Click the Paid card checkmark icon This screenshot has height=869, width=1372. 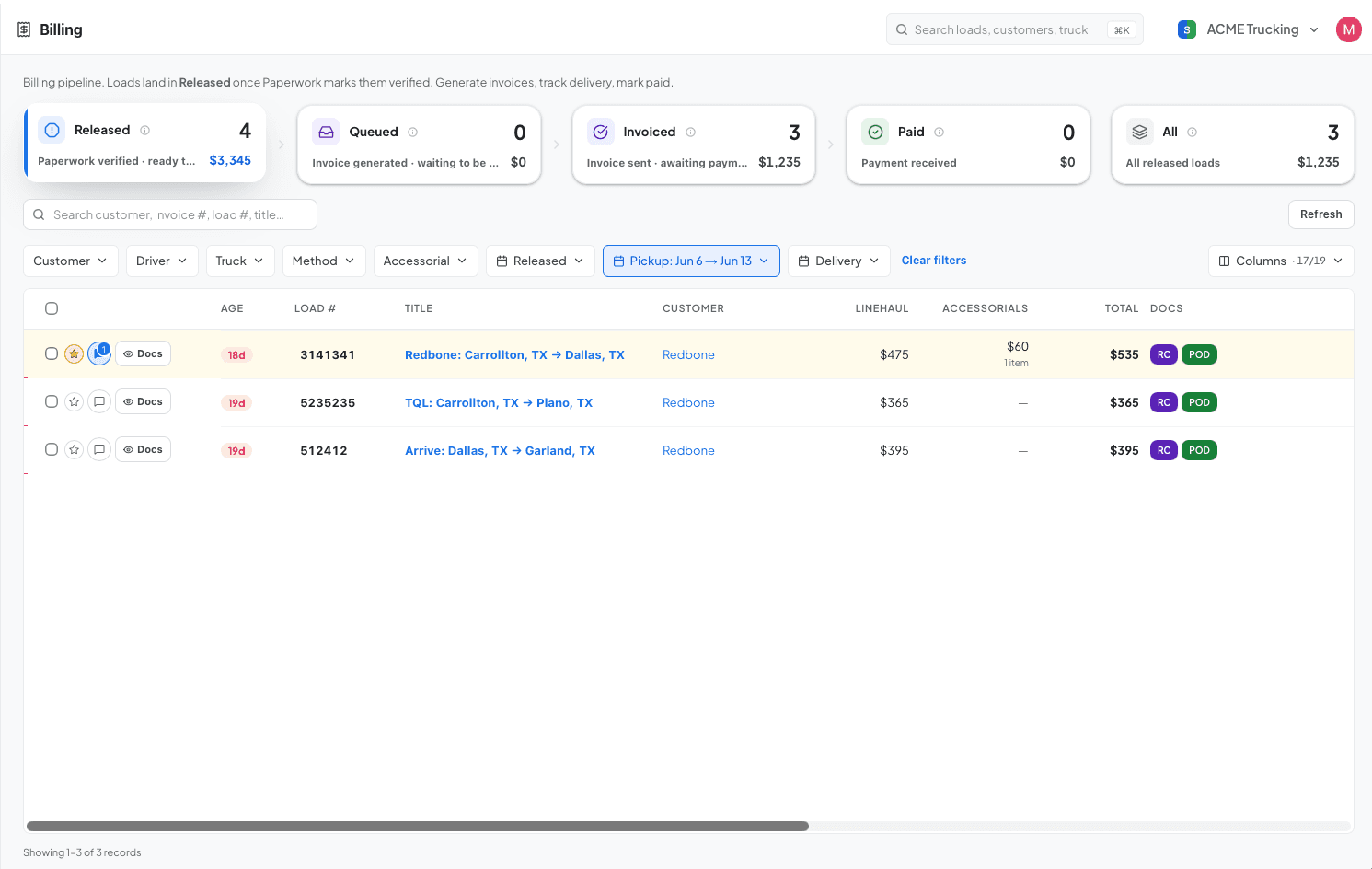tap(875, 132)
